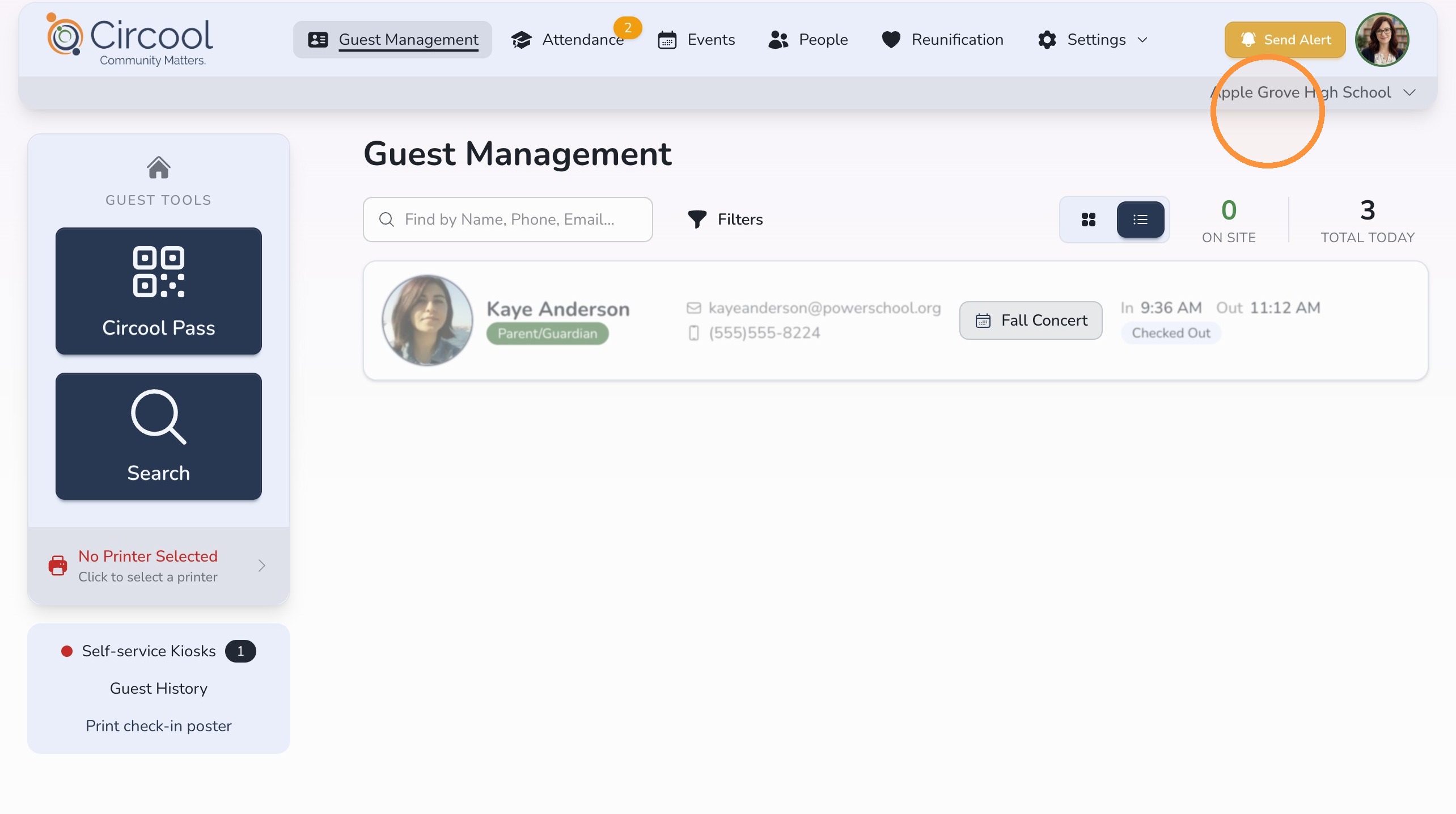Click the Circool logo
The height and width of the screenshot is (814, 1456).
click(x=130, y=40)
